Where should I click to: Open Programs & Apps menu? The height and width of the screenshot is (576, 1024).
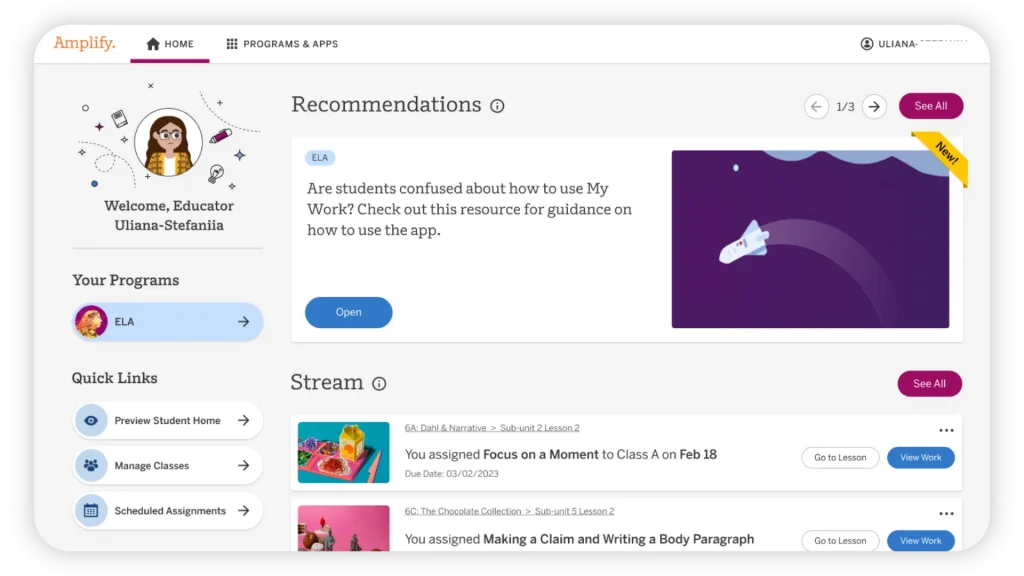click(282, 44)
